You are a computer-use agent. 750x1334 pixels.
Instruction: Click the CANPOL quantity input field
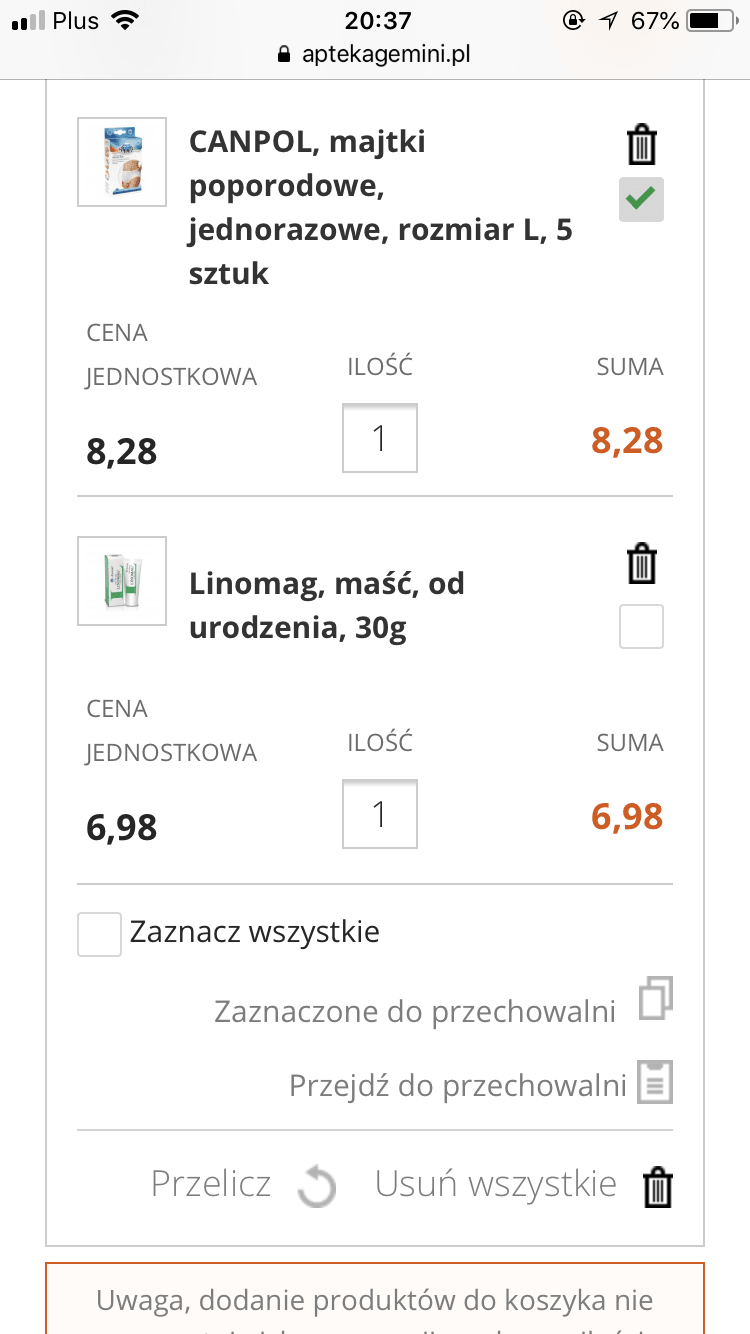pyautogui.click(x=380, y=438)
